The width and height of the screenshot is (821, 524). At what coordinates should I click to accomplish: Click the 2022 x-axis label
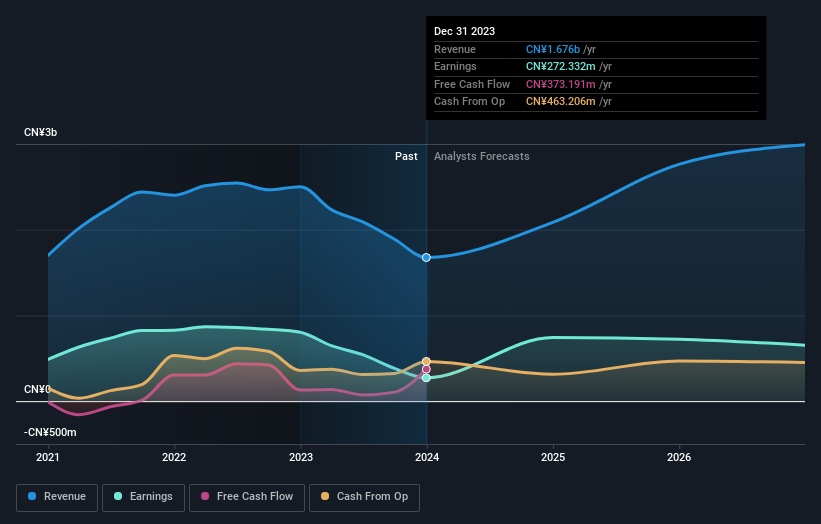(174, 457)
